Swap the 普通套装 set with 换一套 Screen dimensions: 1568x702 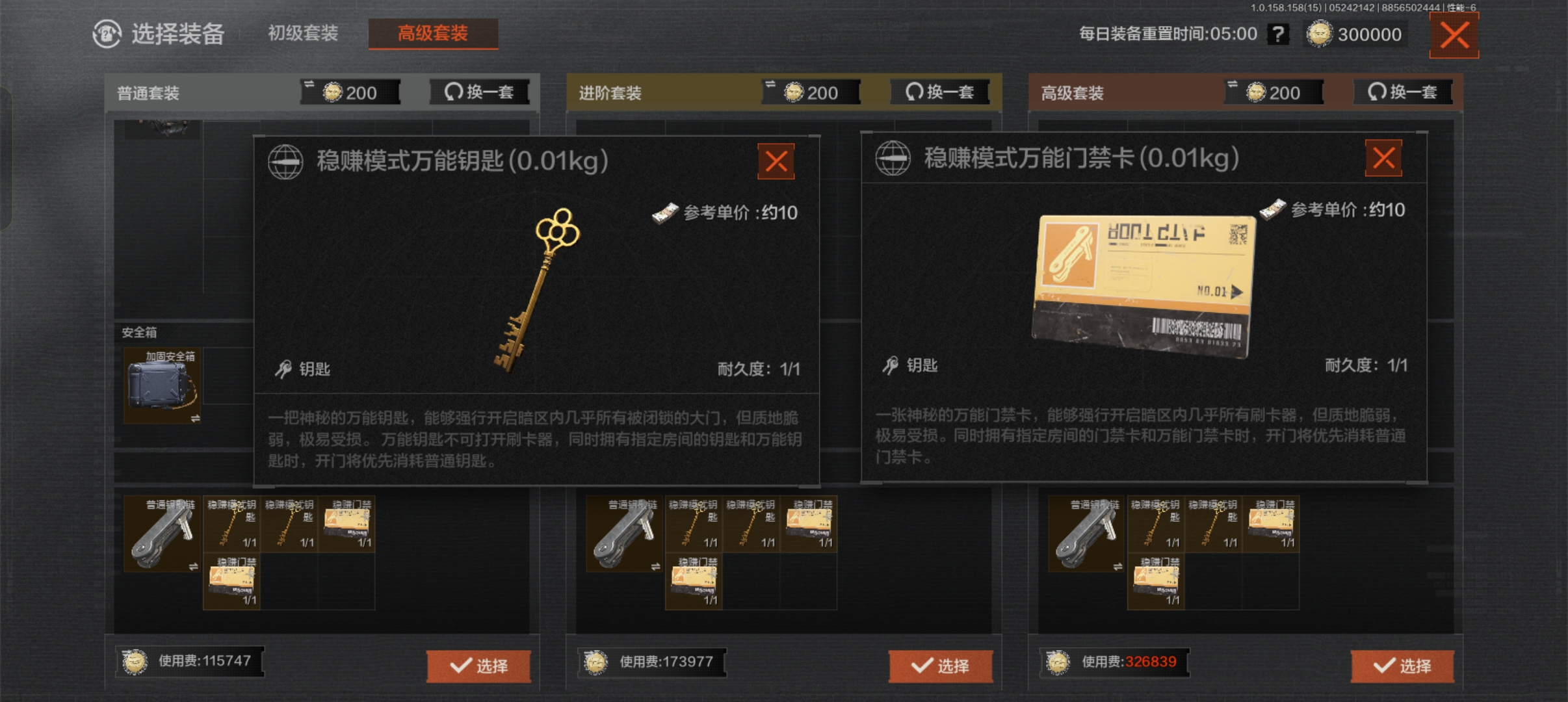coord(480,92)
